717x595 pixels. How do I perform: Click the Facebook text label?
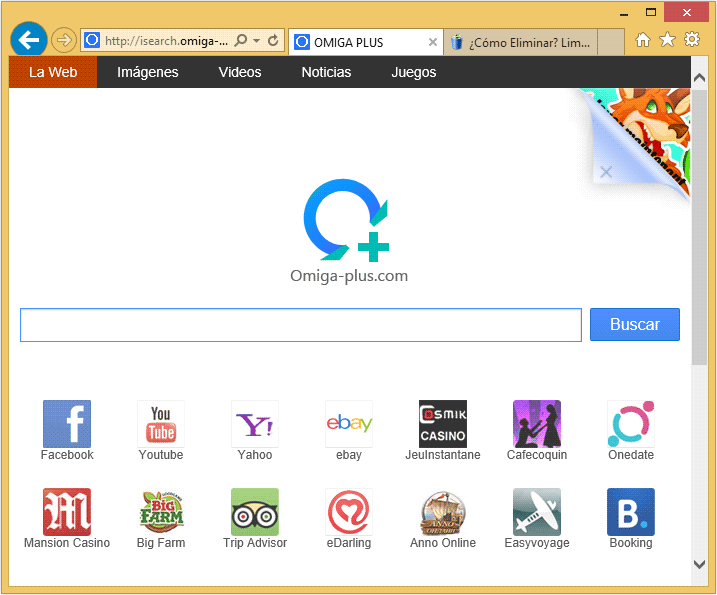point(67,455)
